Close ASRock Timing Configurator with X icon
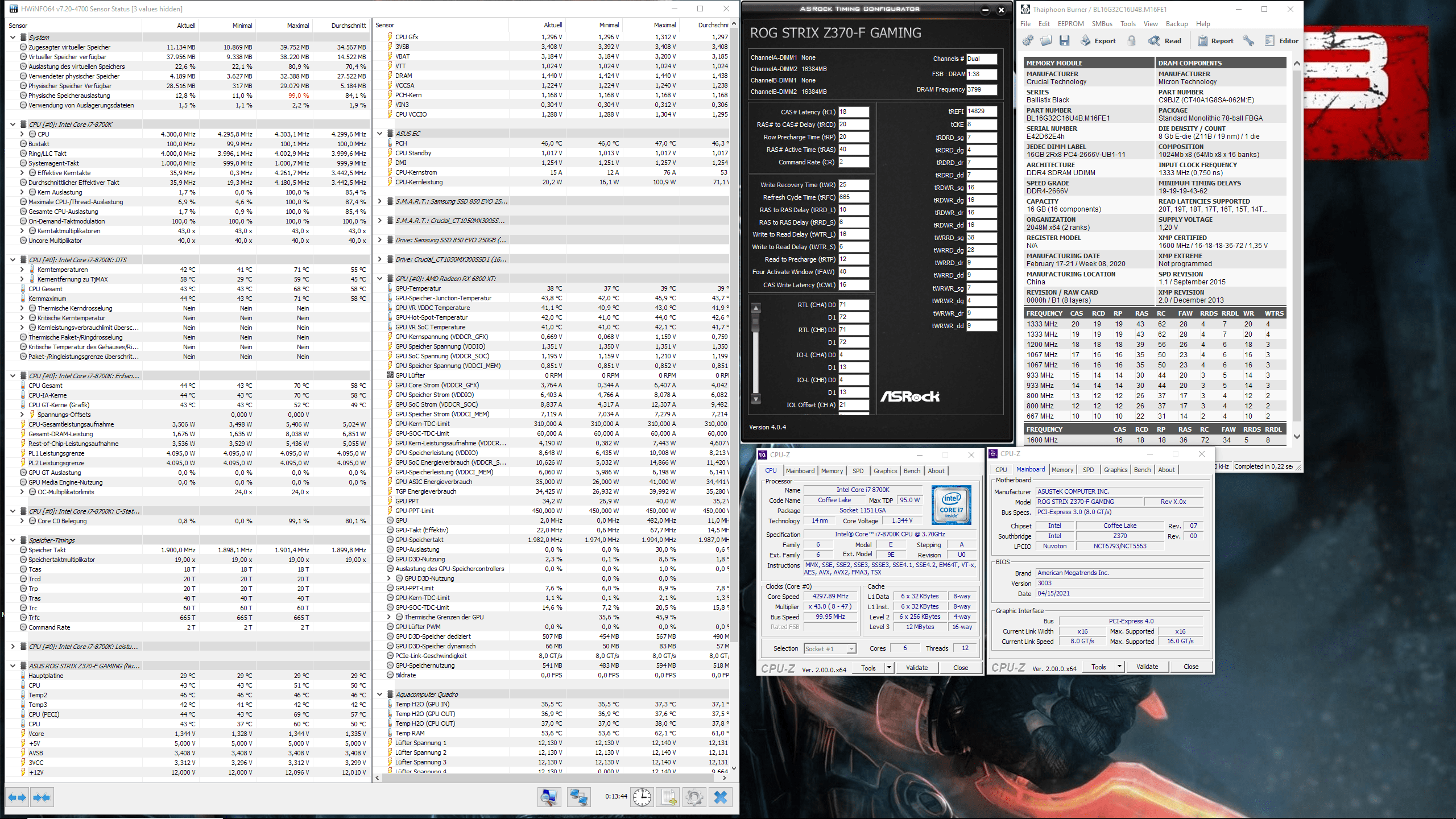The image size is (1456, 819). 1002,10
